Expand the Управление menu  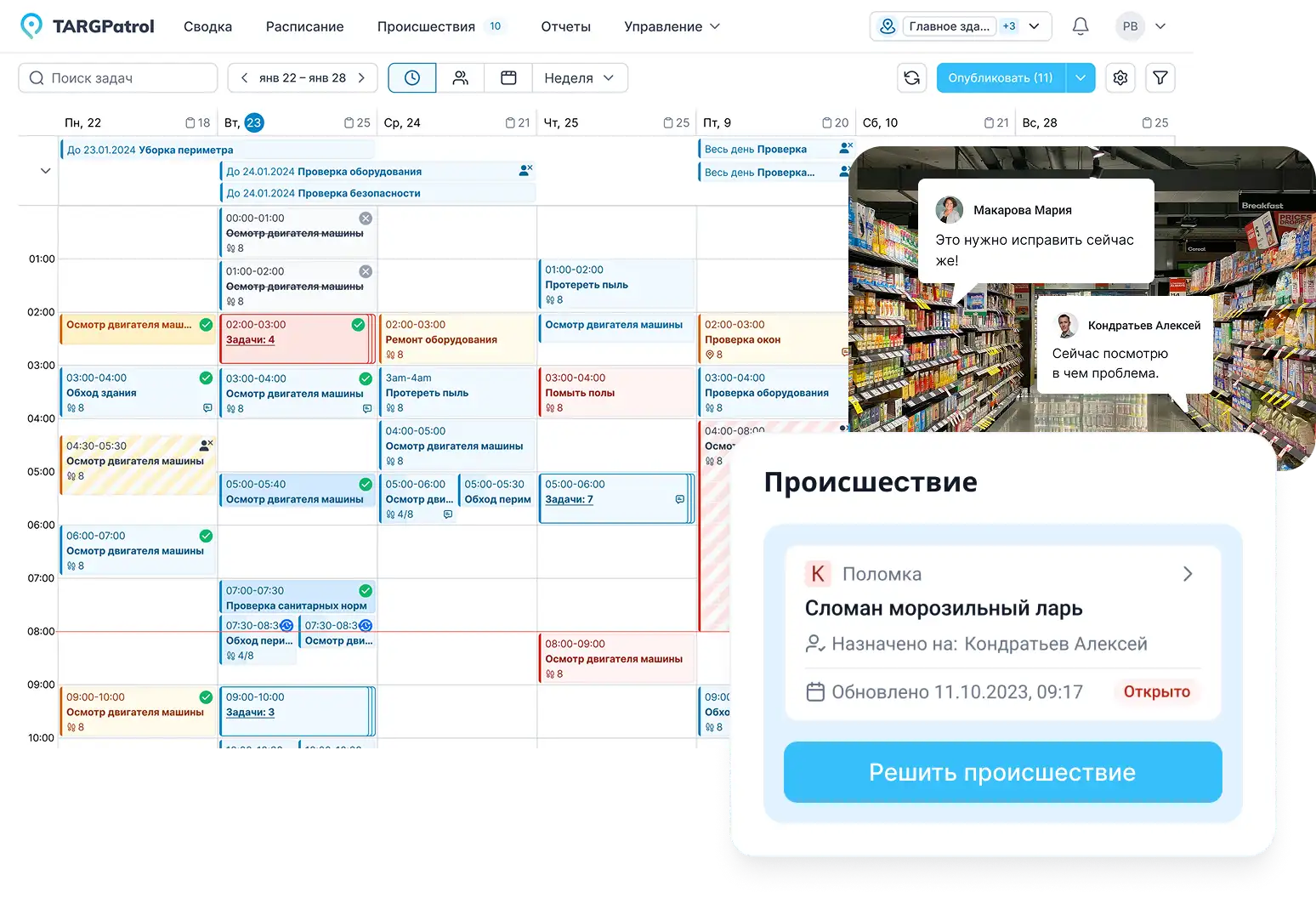pos(672,26)
